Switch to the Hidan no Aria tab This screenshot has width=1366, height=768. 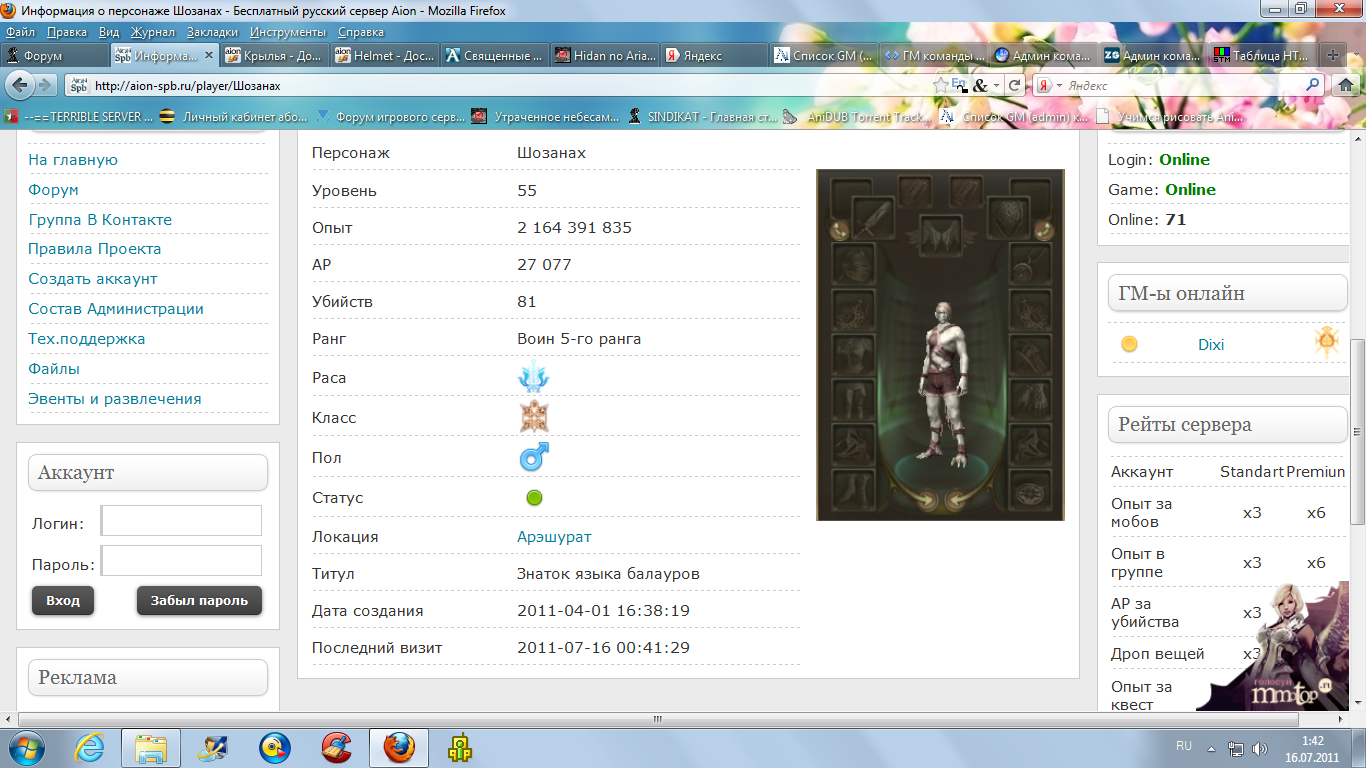tap(604, 56)
